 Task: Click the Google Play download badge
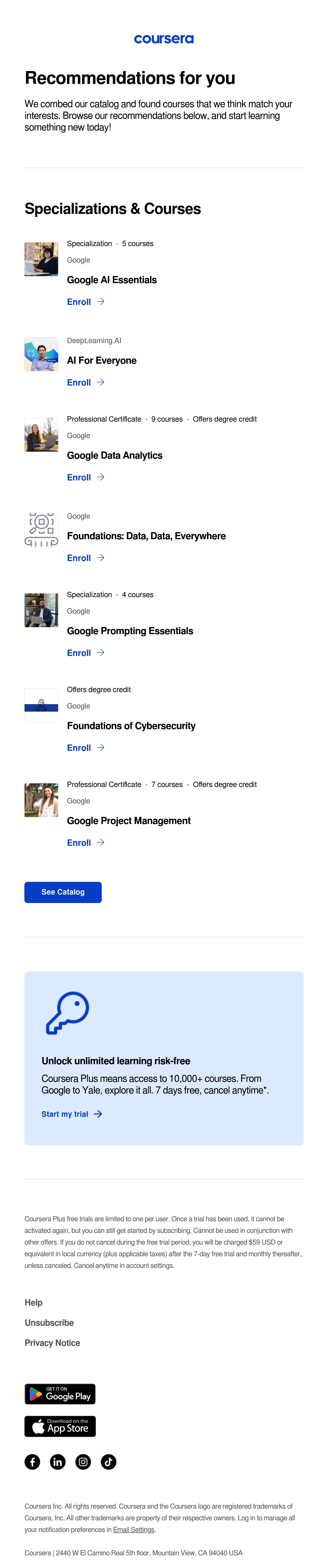coord(60,1394)
